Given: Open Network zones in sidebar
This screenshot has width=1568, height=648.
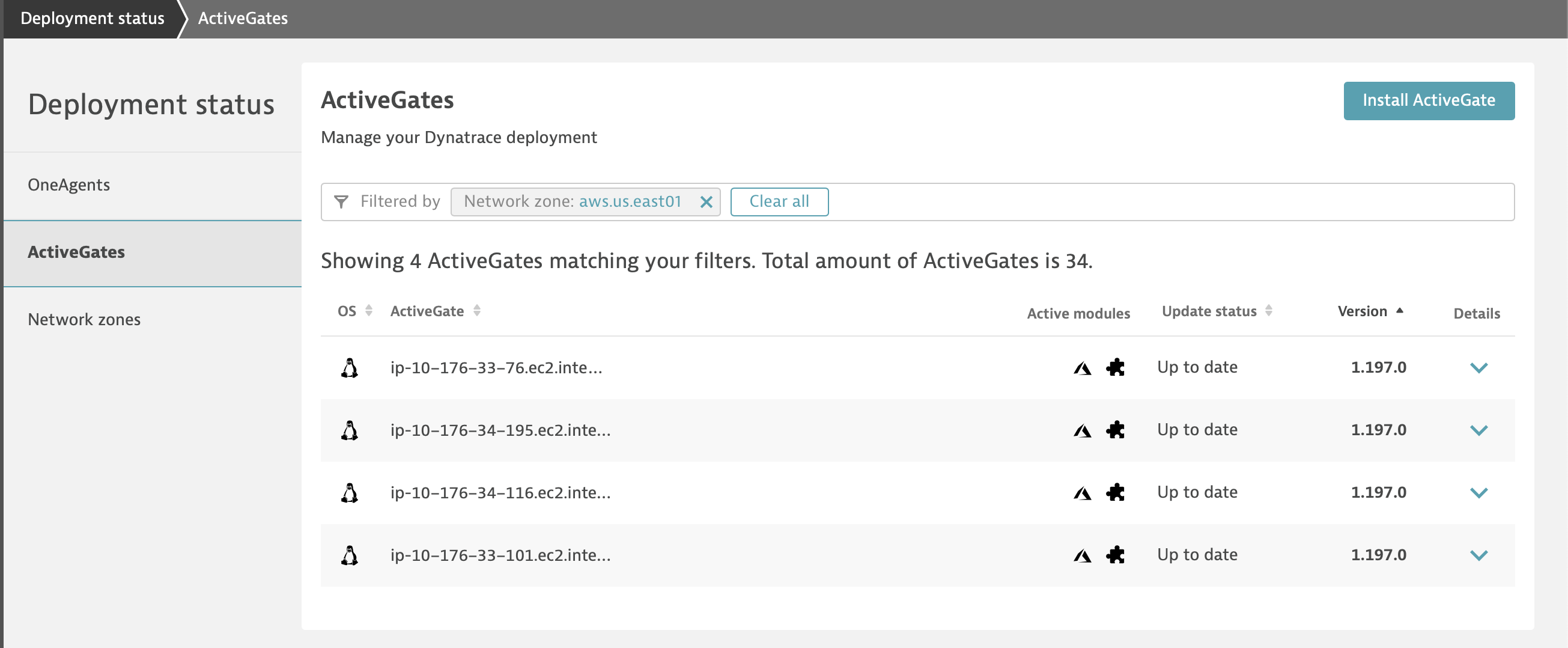Looking at the screenshot, I should pos(152,320).
